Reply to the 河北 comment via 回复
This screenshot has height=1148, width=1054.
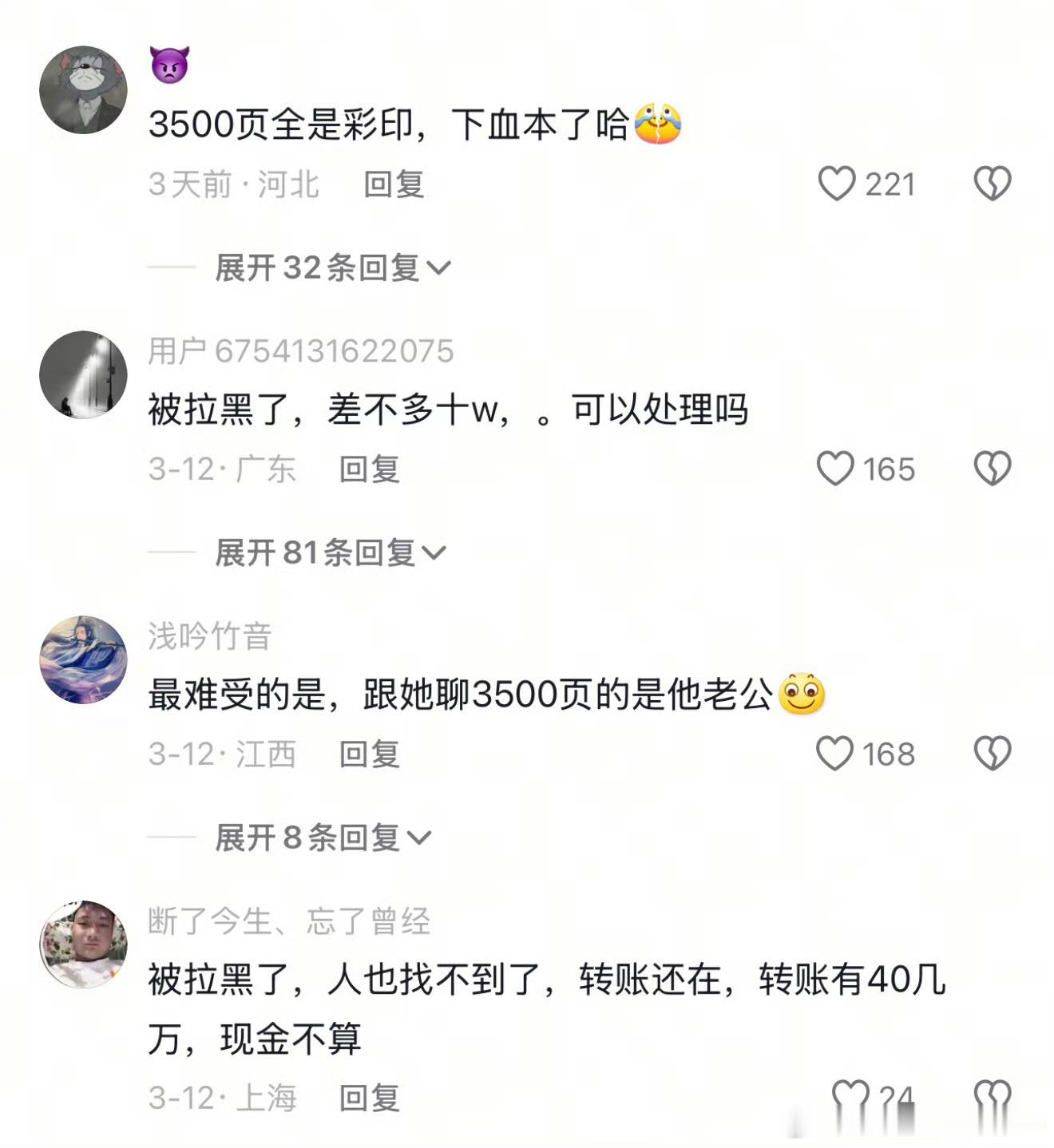tap(394, 184)
